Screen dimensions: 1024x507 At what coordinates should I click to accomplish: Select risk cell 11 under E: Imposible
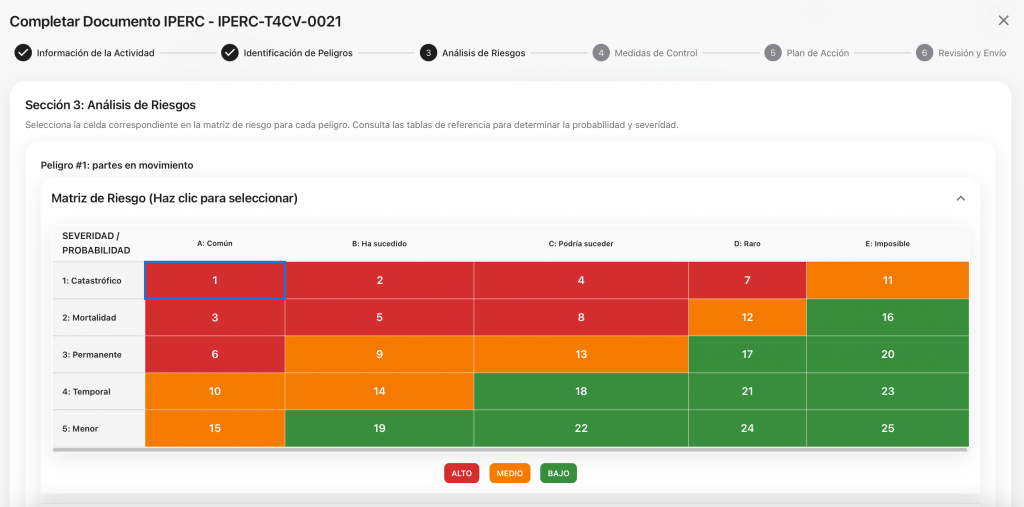click(x=887, y=280)
